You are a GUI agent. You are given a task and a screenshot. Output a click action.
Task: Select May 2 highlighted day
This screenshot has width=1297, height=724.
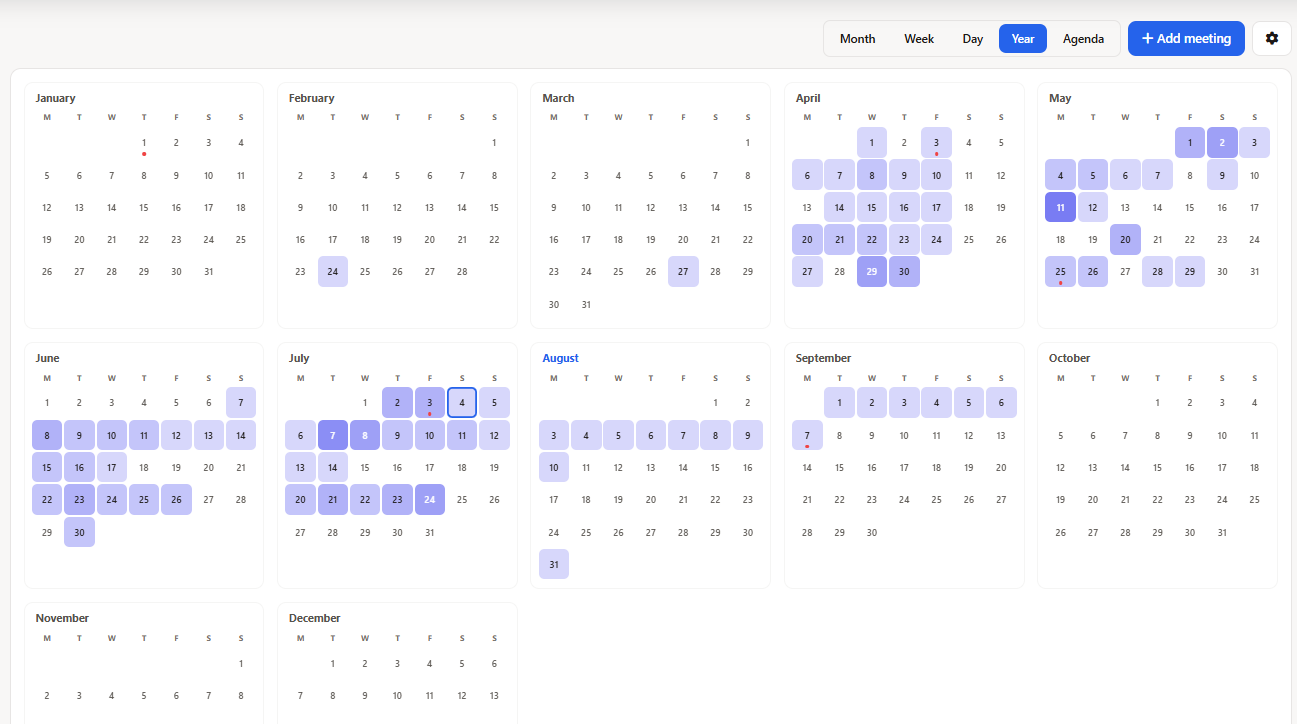coord(1222,143)
